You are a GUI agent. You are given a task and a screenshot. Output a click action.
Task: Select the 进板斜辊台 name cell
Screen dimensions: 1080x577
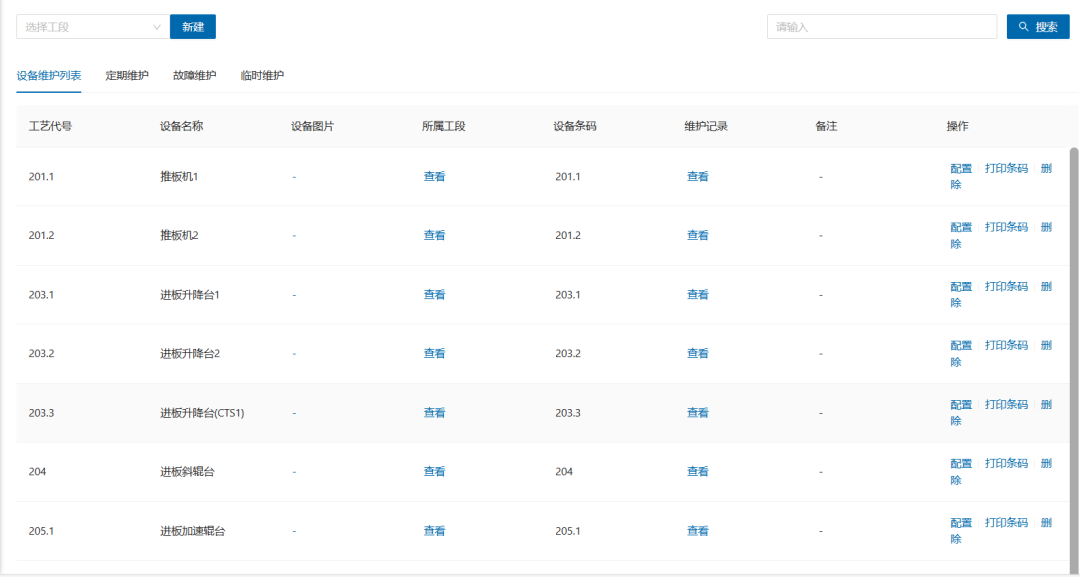[187, 472]
